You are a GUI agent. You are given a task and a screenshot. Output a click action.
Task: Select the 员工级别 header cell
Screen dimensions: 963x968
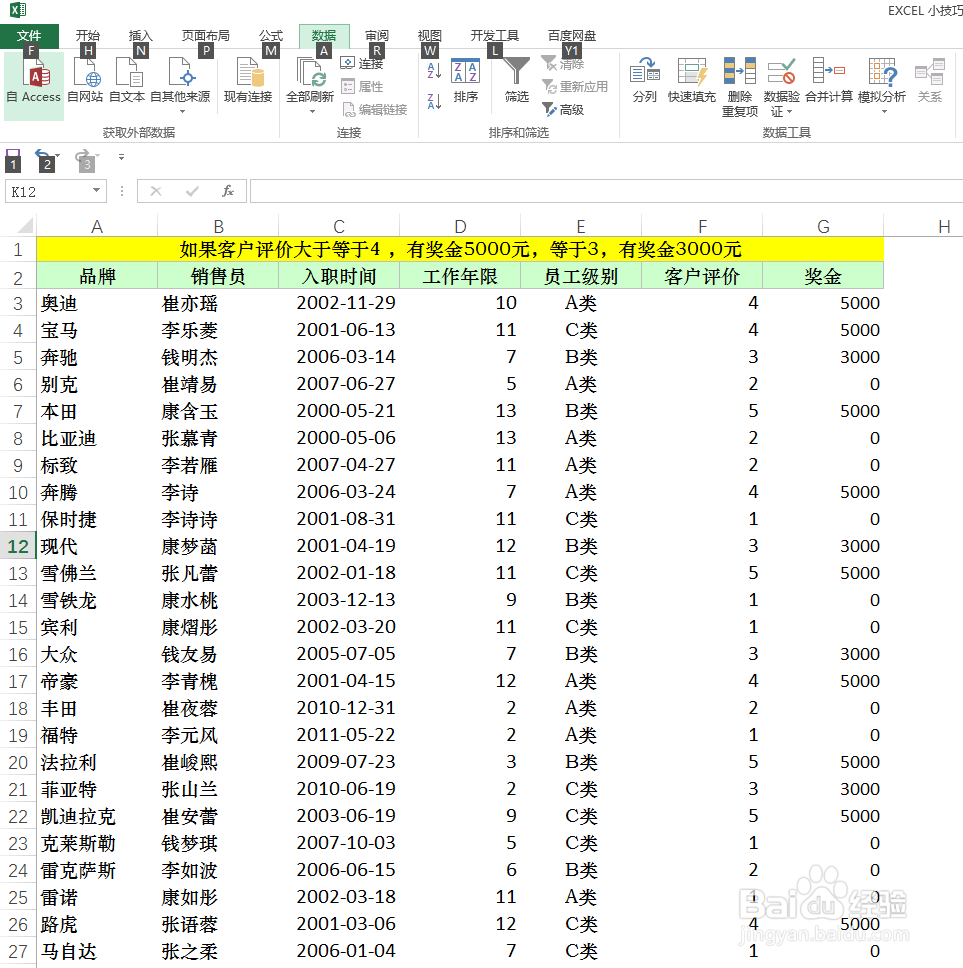pos(581,276)
